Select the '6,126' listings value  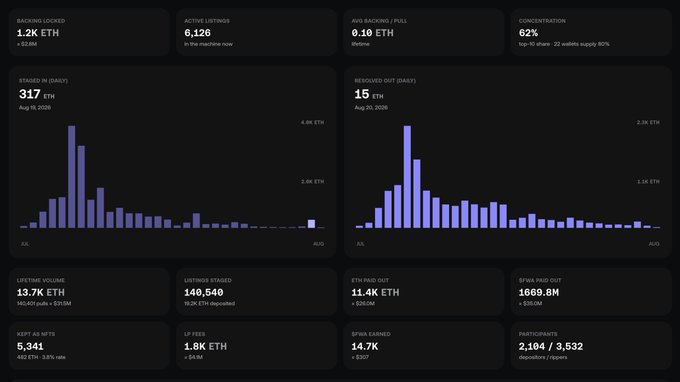click(197, 33)
